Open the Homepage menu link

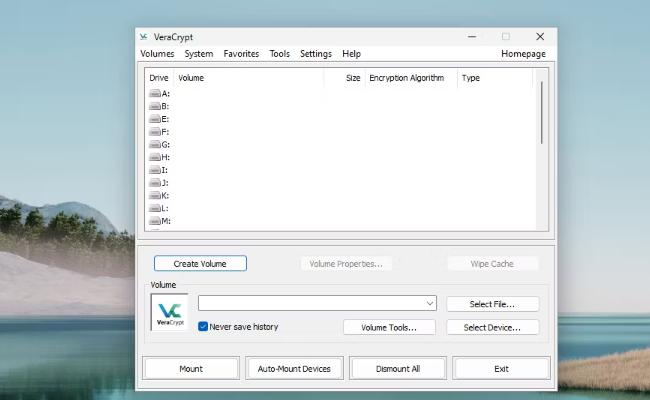[x=523, y=54]
